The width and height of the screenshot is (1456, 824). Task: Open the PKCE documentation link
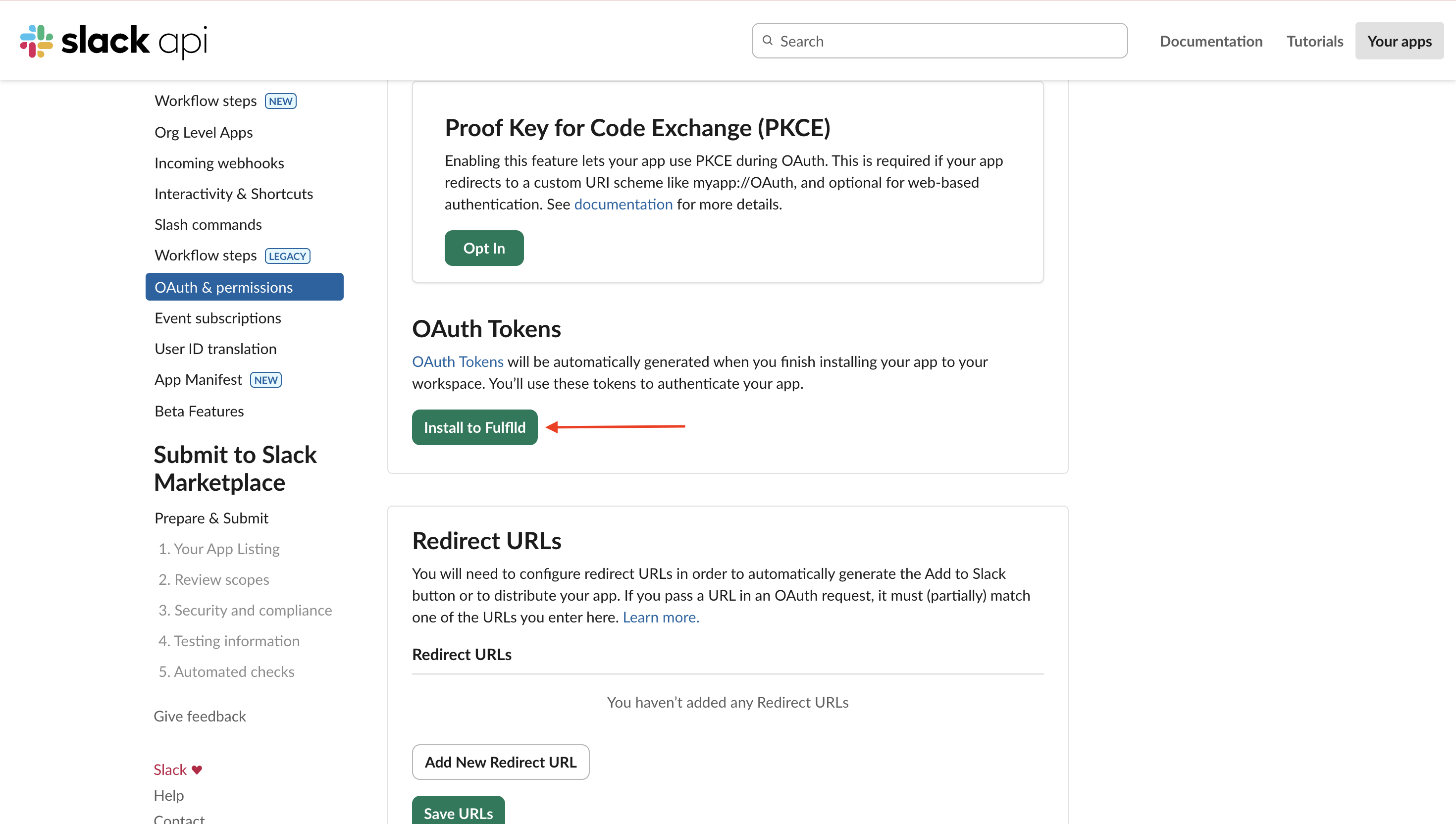click(623, 205)
